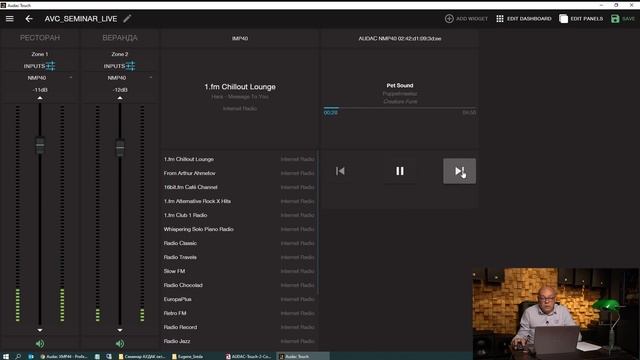This screenshot has height=360, width=640.
Task: Open Windows Start menu
Action: pyautogui.click(x=6, y=356)
